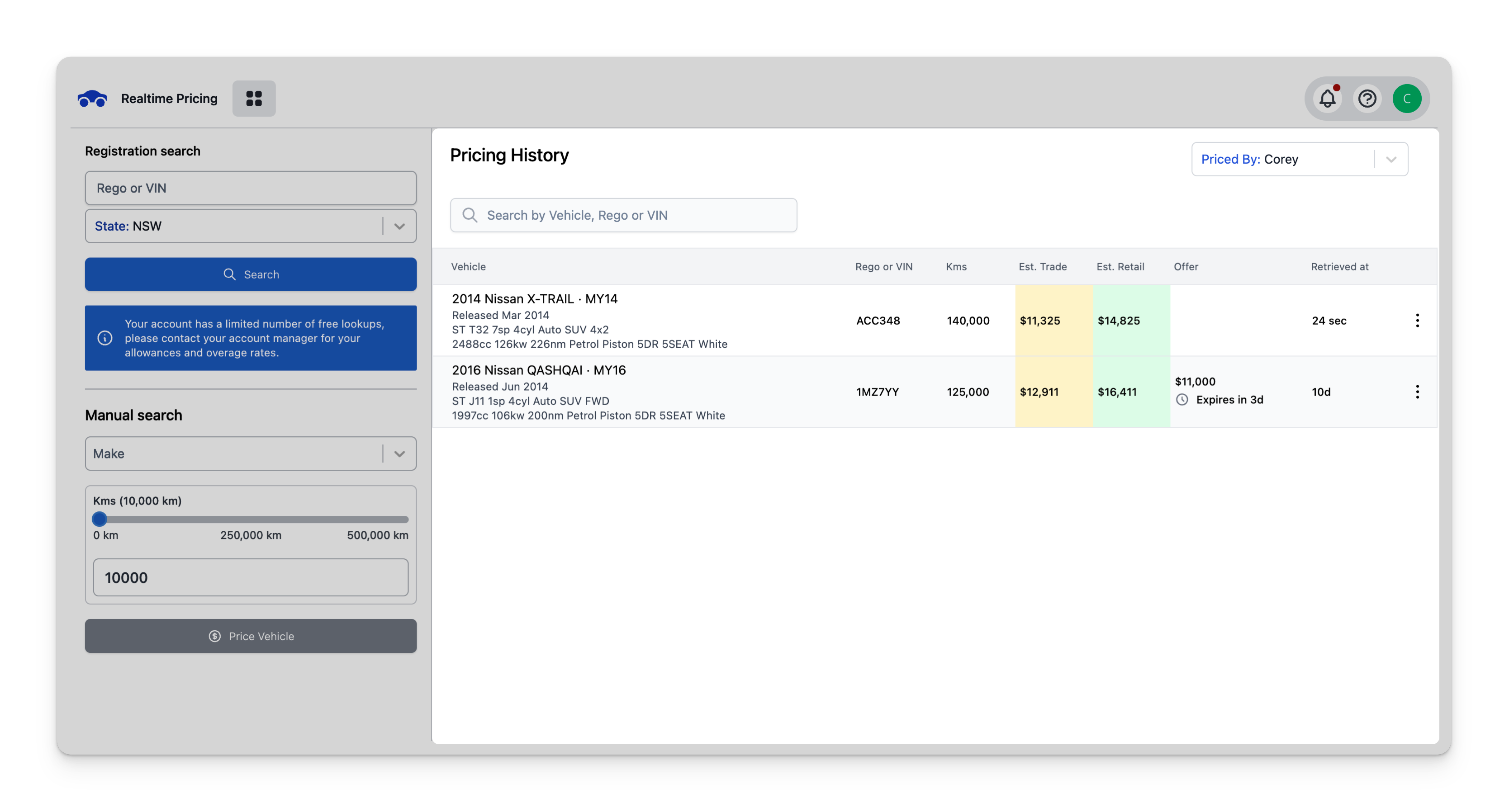Click the Kms slider handle
This screenshot has height=812, width=1509.
pos(100,519)
